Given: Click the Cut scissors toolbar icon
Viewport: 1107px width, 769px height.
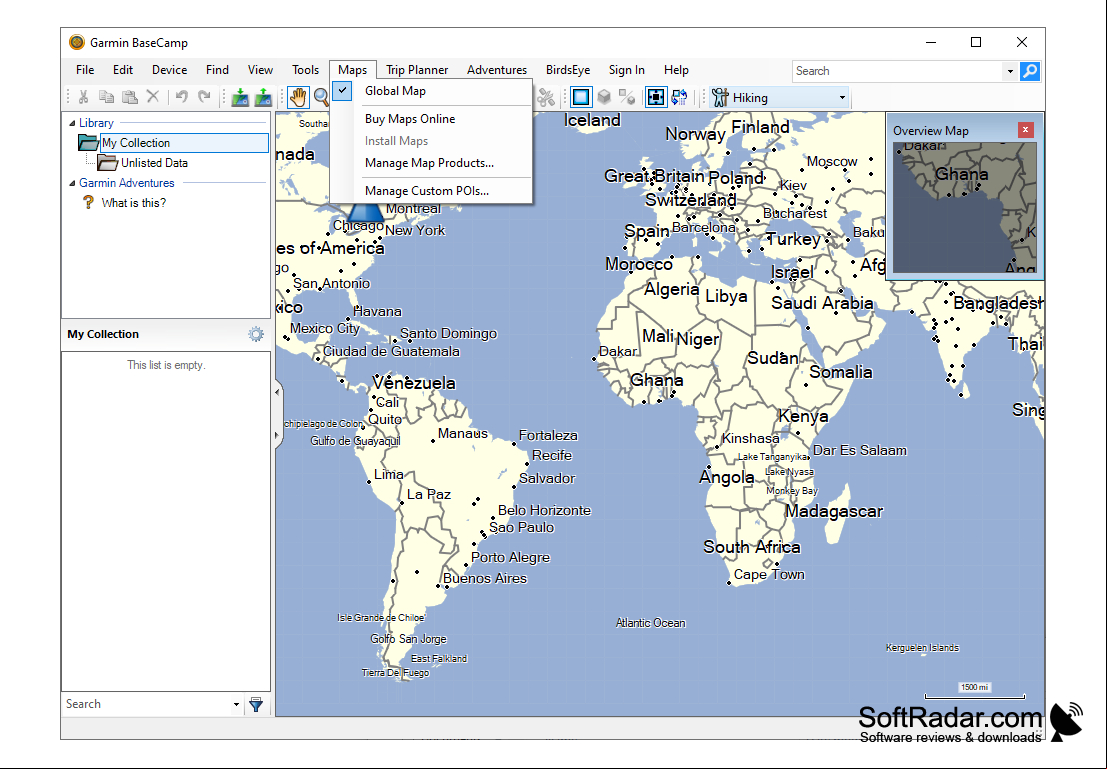Looking at the screenshot, I should click(x=83, y=97).
